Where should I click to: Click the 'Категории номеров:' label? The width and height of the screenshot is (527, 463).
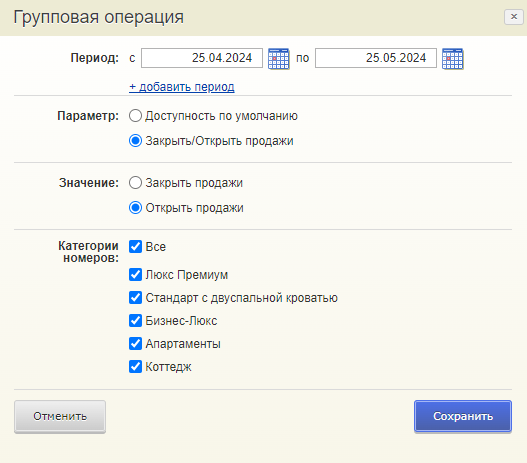point(88,252)
